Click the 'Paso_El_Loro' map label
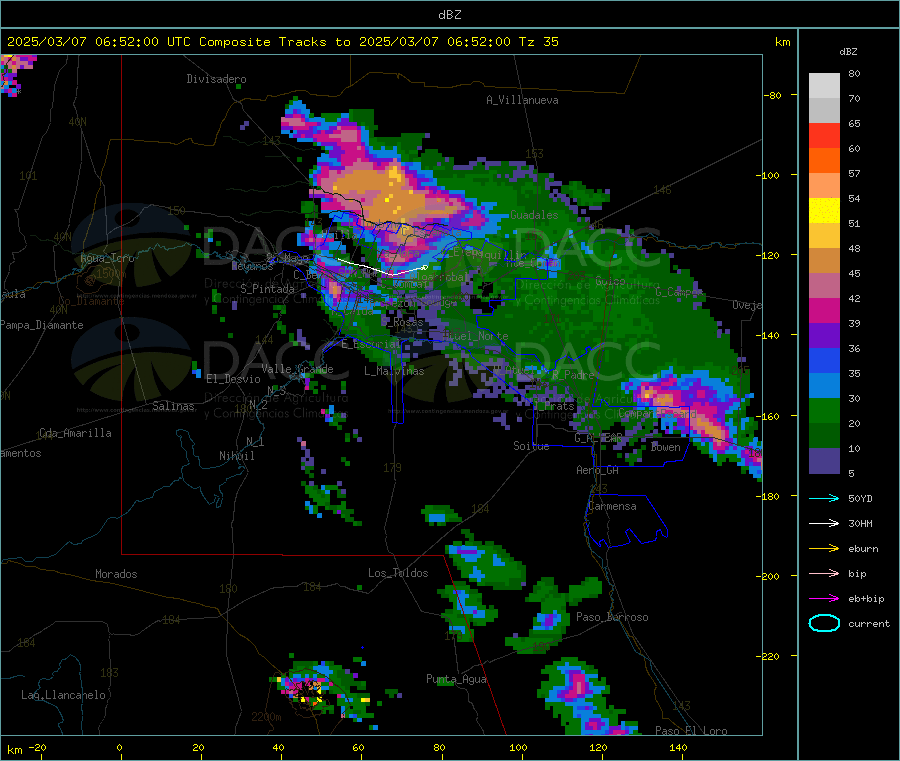The height and width of the screenshot is (761, 900). (692, 731)
